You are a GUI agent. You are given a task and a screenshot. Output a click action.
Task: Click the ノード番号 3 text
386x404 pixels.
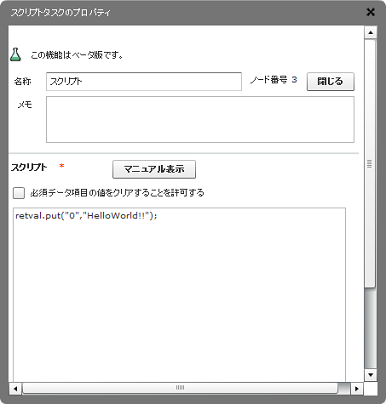tap(273, 80)
